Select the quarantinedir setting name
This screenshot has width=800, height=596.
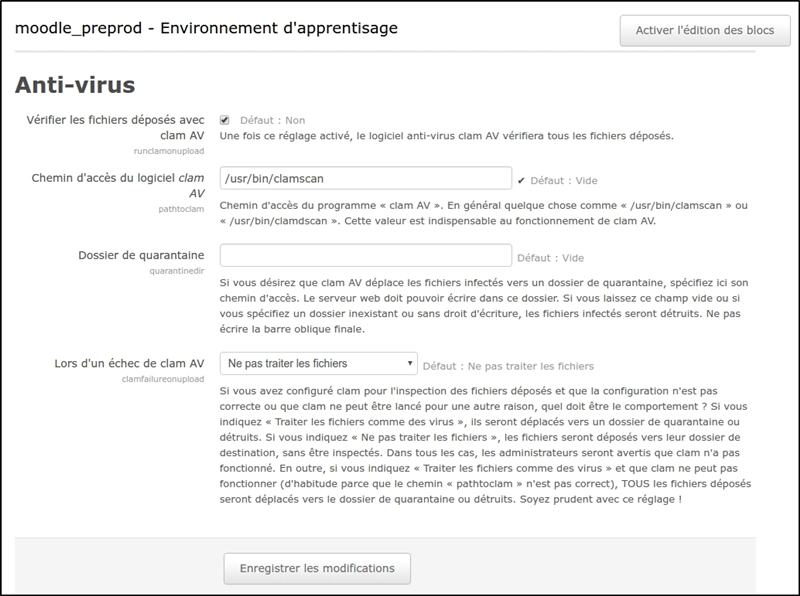(x=177, y=272)
